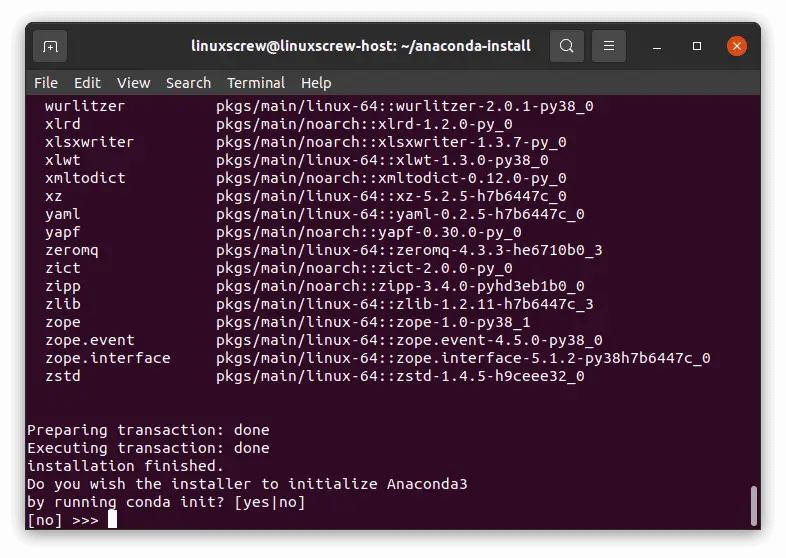Click the package name zope.event
This screenshot has width=786, height=558.
point(90,340)
